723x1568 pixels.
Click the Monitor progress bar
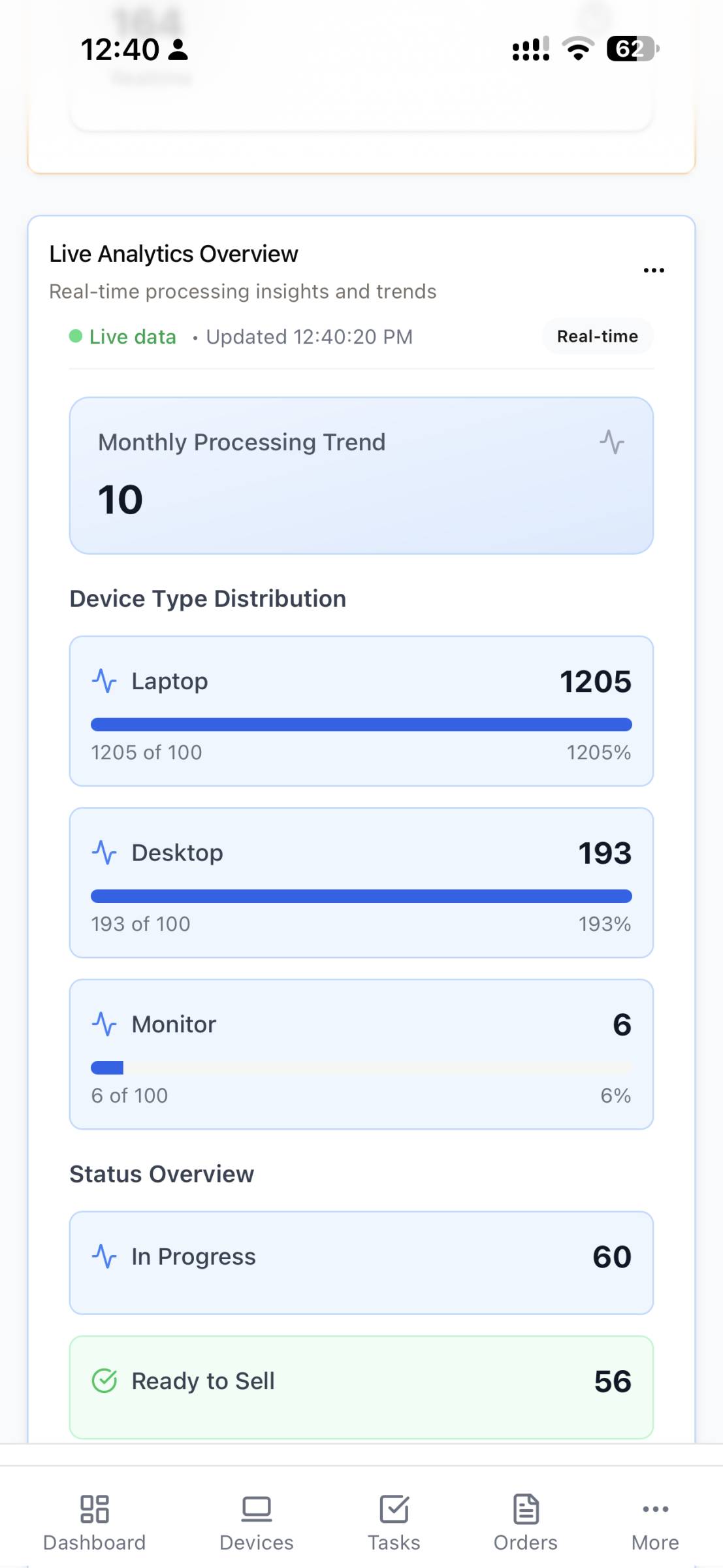[x=361, y=1068]
